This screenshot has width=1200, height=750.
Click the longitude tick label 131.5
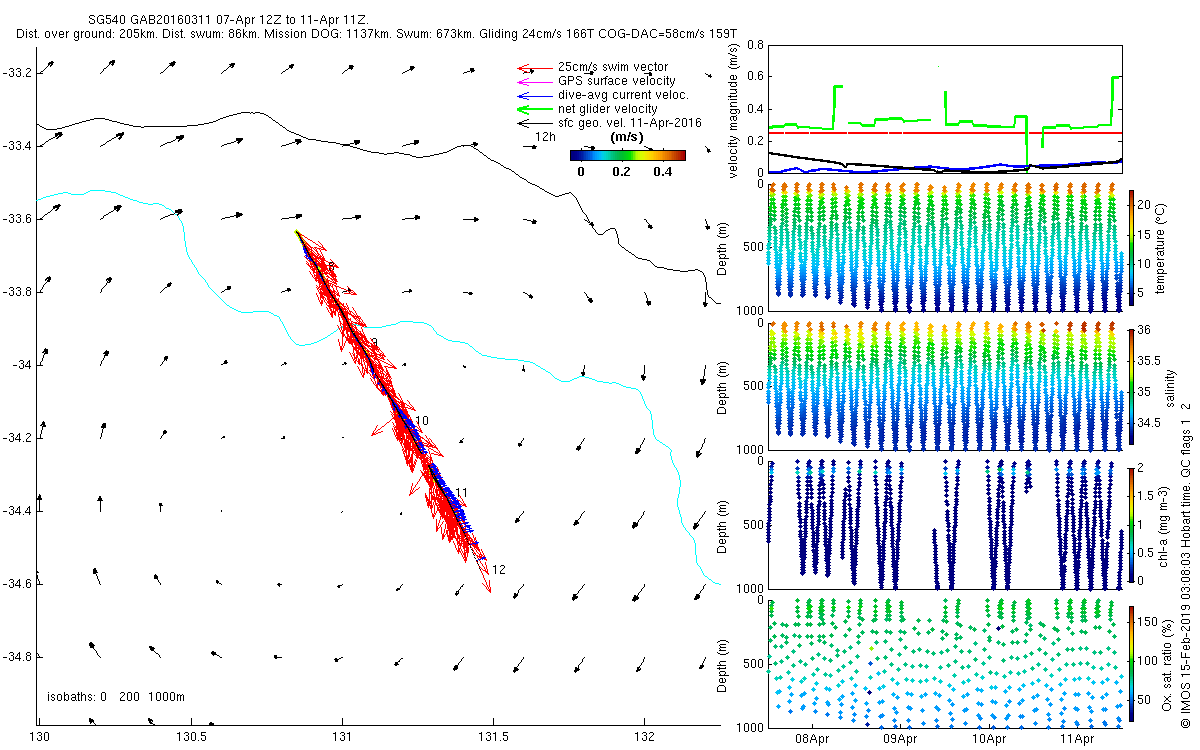coord(493,737)
